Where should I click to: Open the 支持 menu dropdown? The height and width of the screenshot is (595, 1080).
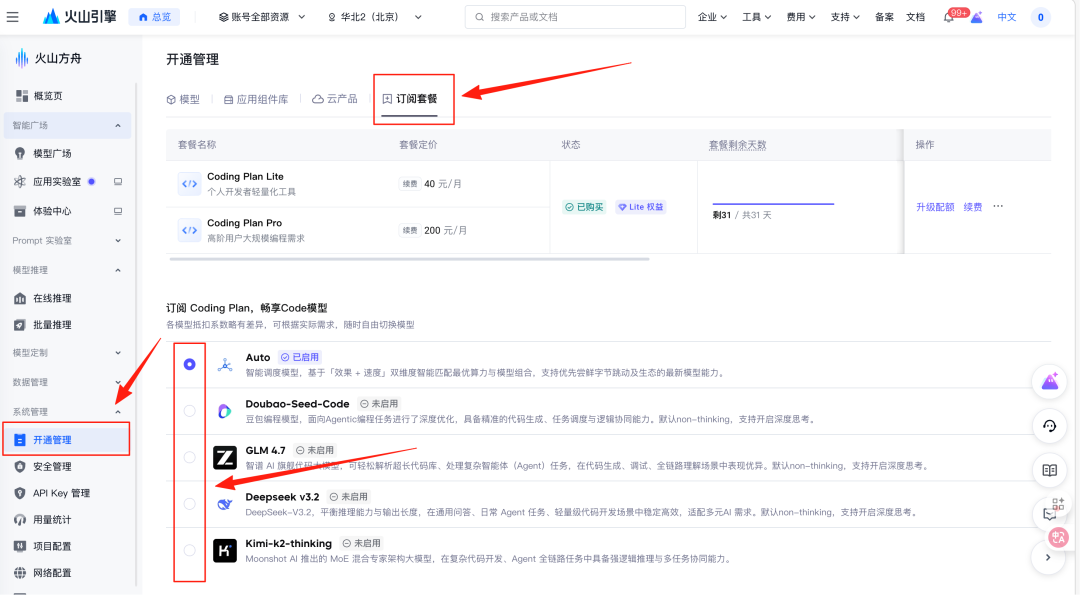[844, 17]
